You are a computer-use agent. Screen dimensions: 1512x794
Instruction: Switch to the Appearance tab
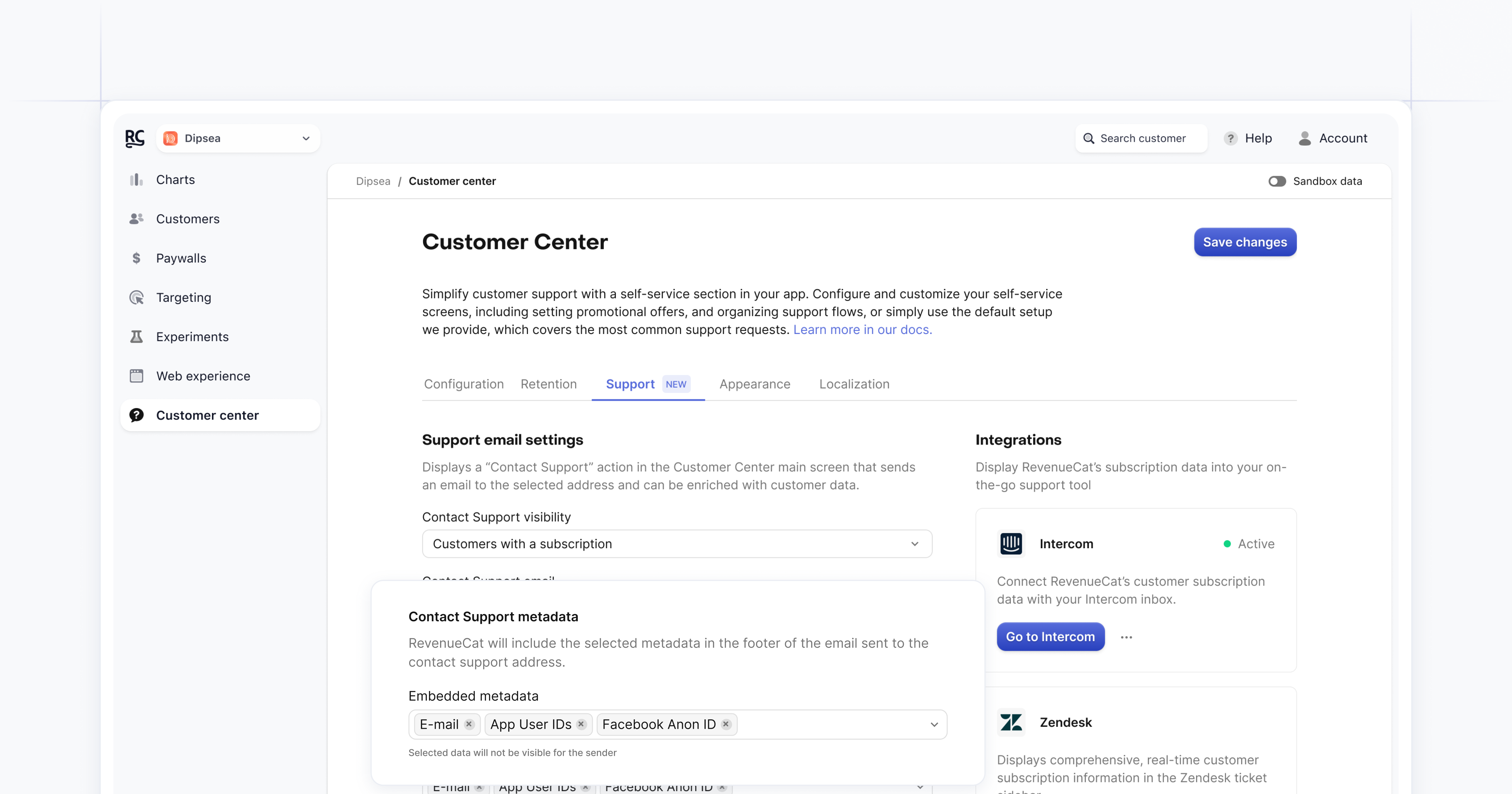(754, 384)
